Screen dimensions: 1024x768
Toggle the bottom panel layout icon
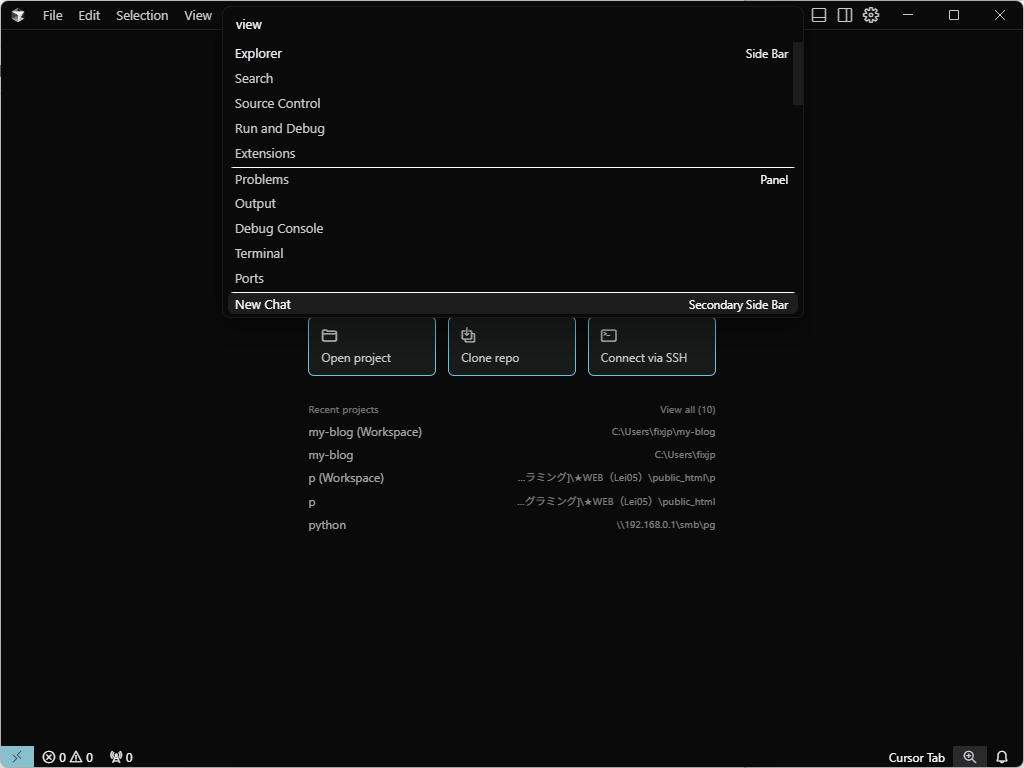819,15
